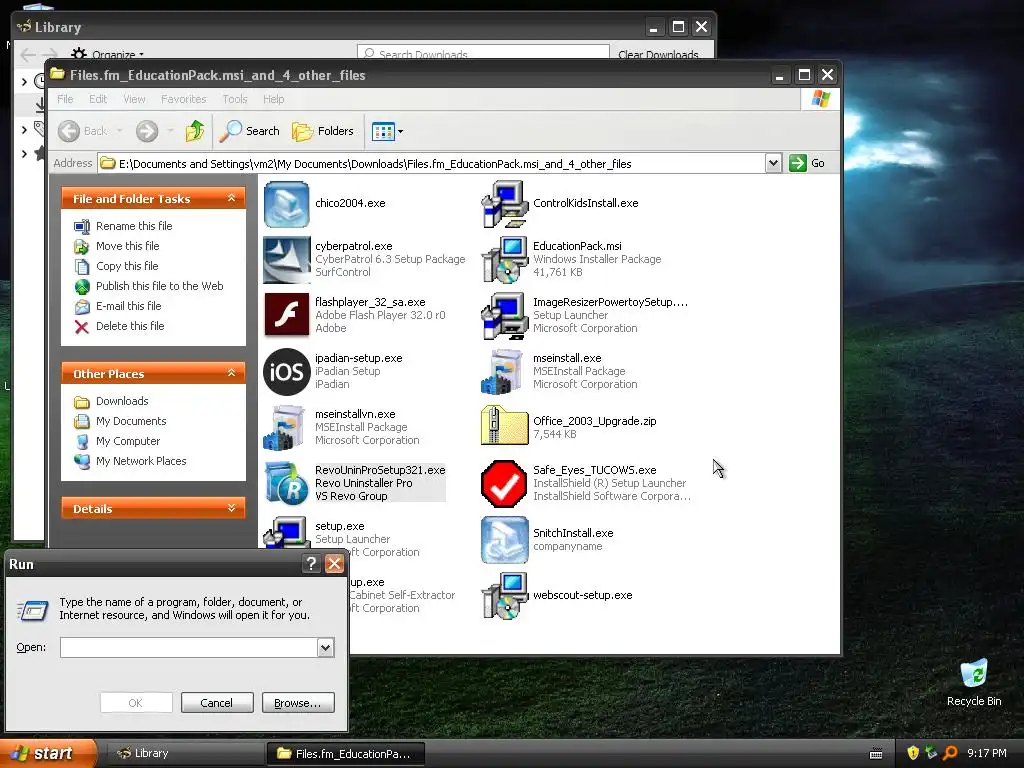1024x768 pixels.
Task: Switch to Library taskbar button
Action: [184, 753]
